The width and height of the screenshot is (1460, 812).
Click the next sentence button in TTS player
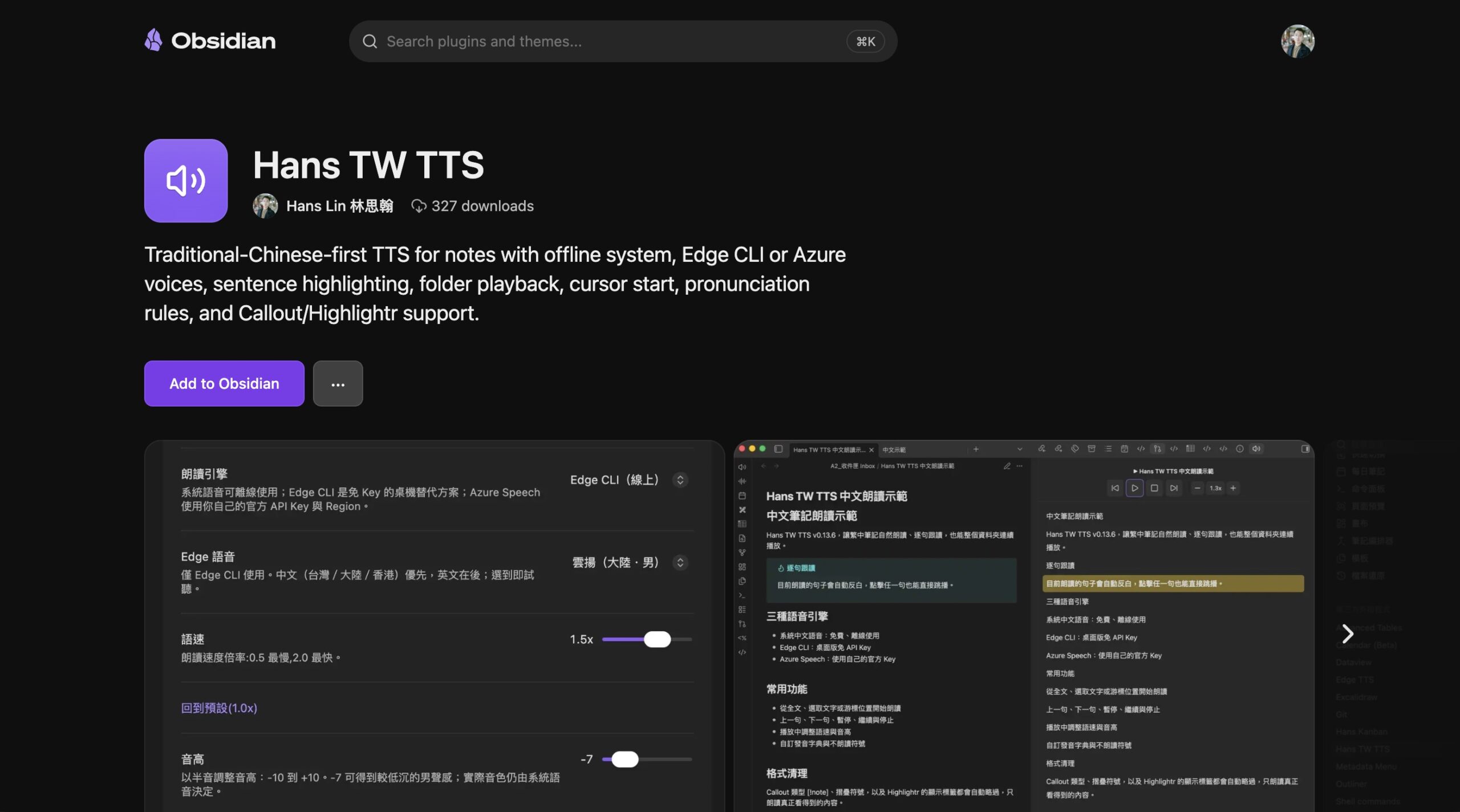pos(1174,488)
